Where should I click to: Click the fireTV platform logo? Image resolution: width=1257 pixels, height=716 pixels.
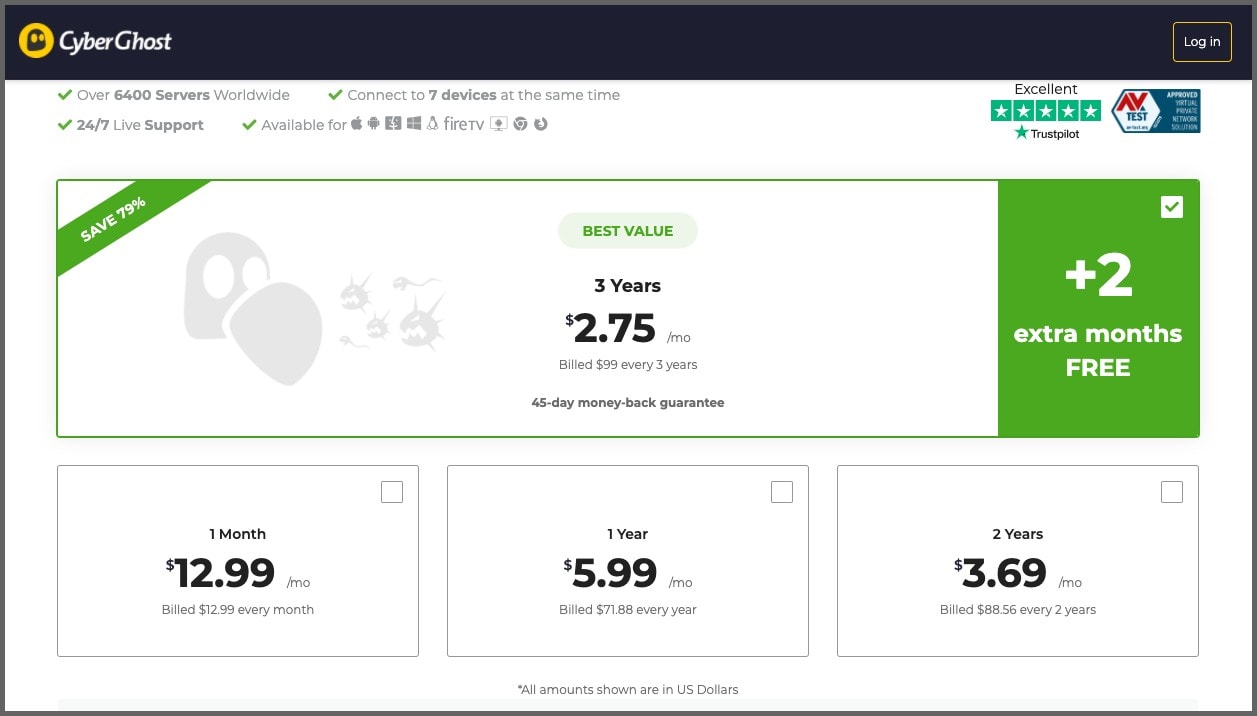(464, 124)
